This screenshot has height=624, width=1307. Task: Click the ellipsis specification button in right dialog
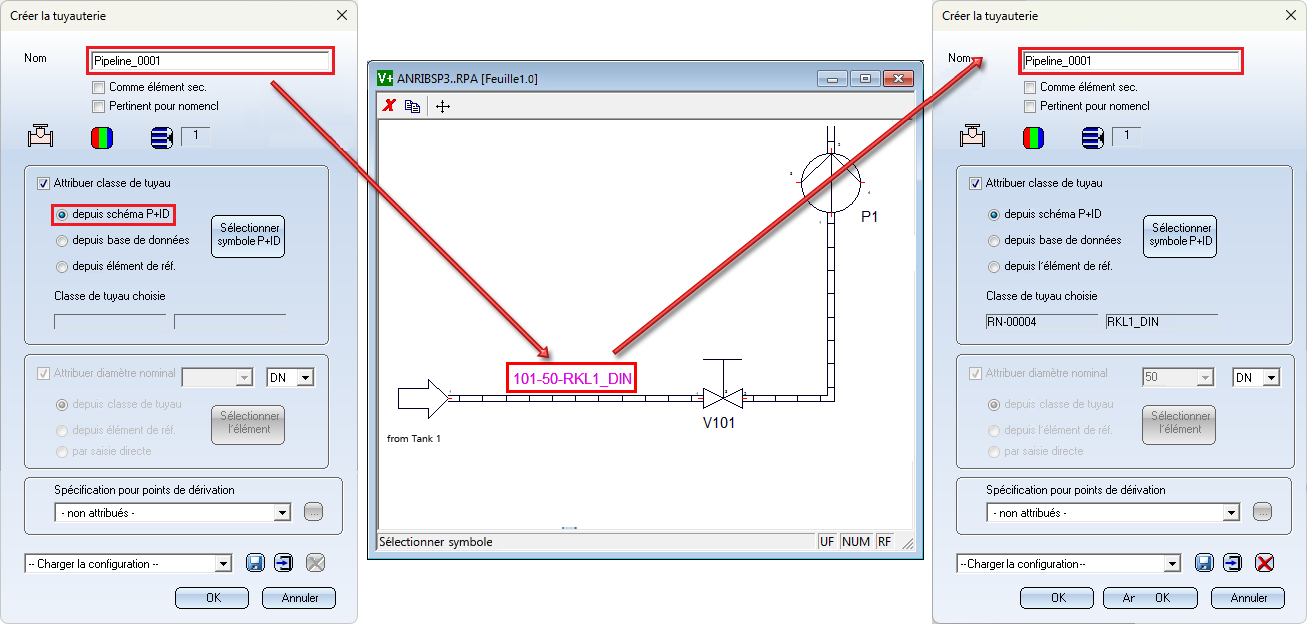(1262, 512)
